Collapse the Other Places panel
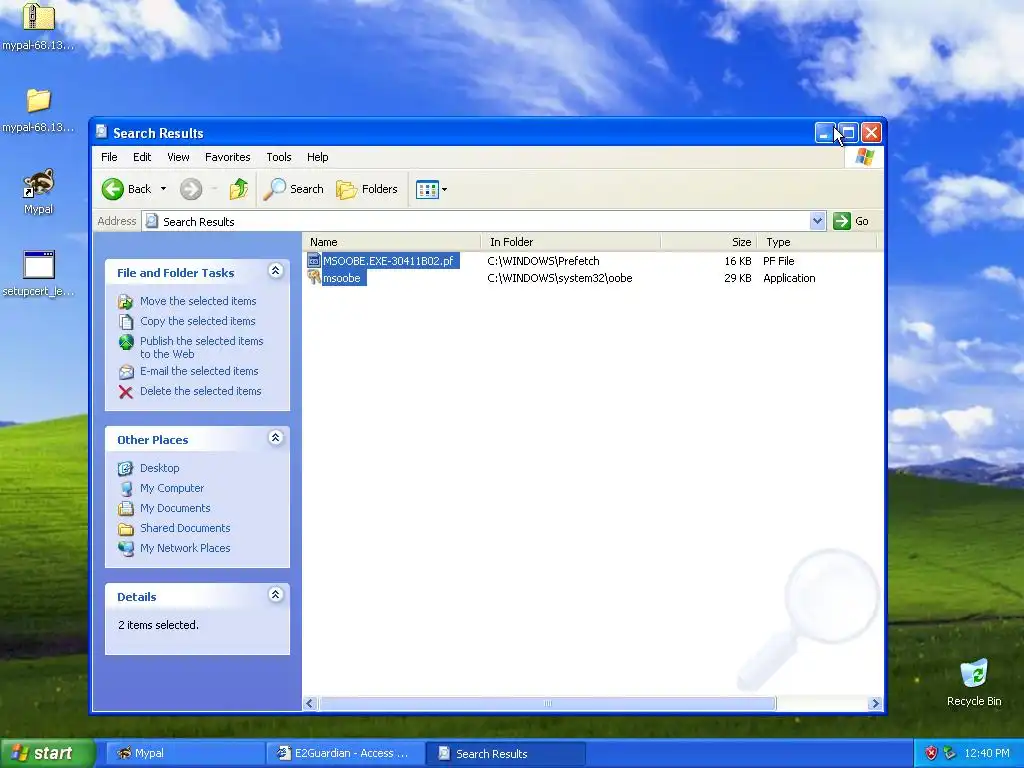Viewport: 1024px width, 768px height. click(276, 438)
